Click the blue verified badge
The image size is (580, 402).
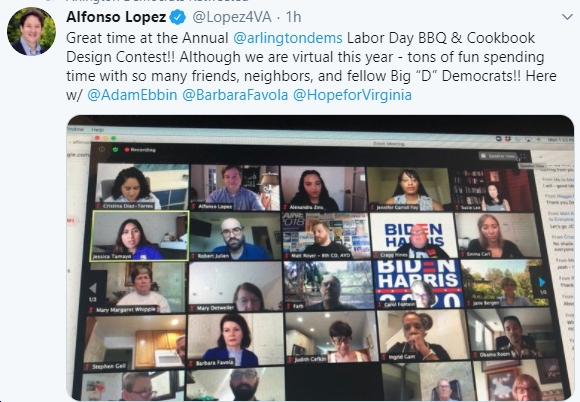(178, 17)
